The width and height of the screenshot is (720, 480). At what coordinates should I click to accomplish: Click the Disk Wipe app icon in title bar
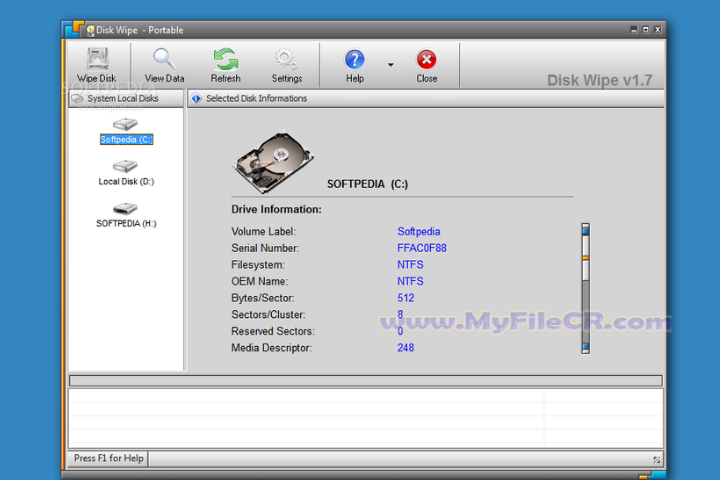[x=90, y=30]
